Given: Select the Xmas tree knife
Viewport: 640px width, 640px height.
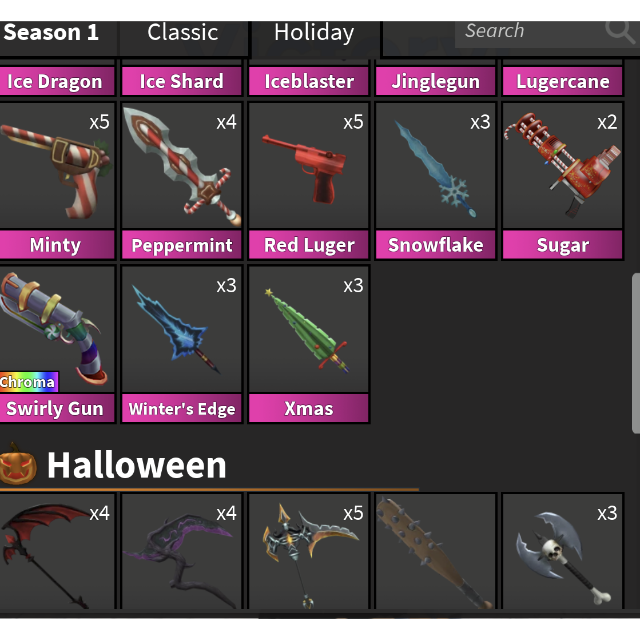Looking at the screenshot, I should click(309, 344).
